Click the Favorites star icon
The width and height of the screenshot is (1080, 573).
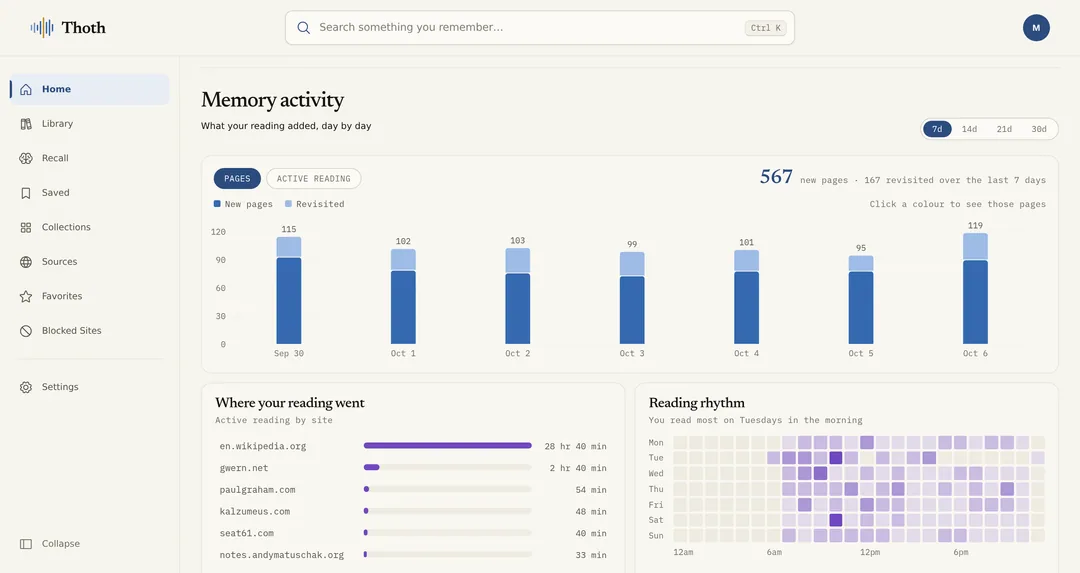pyautogui.click(x=26, y=296)
